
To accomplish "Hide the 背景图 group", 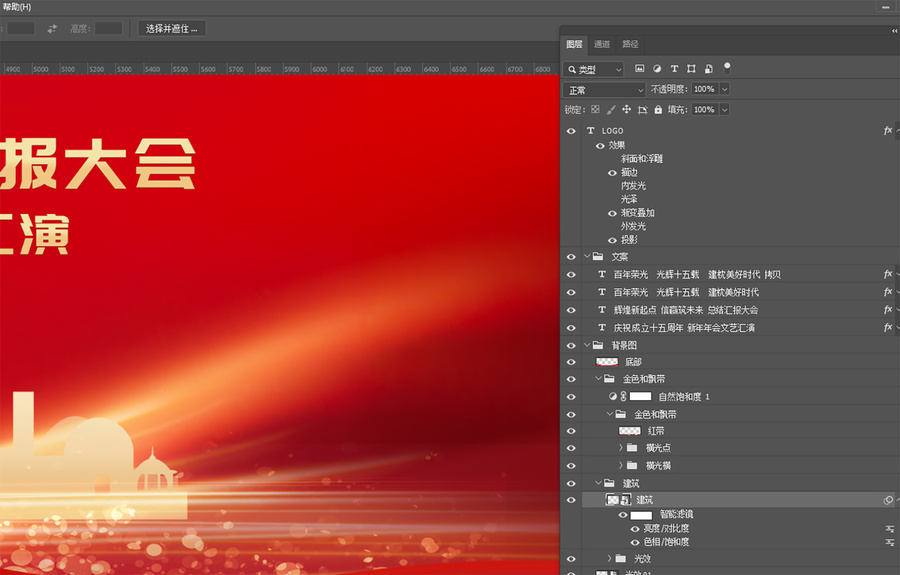I will tap(571, 345).
